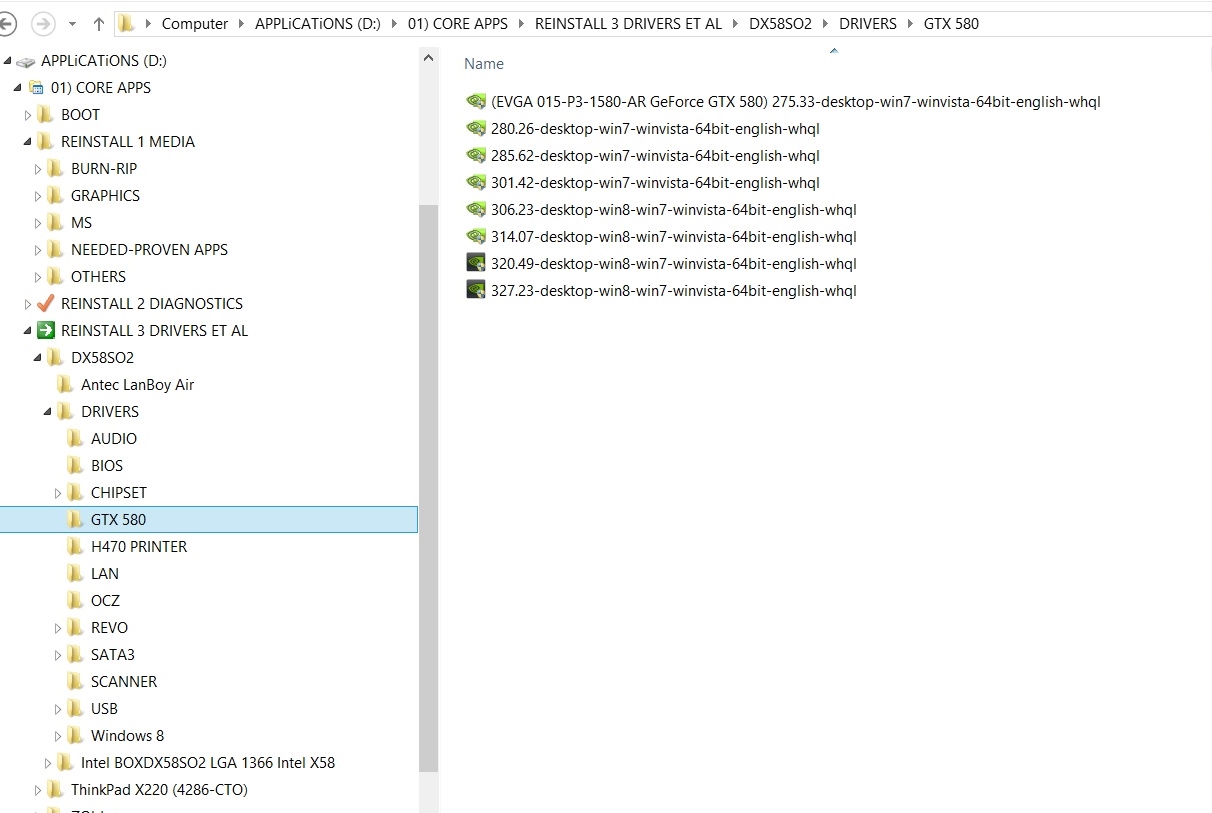Select file 285.62-desktop-win7-winvista-64bit-english-whql

click(655, 156)
